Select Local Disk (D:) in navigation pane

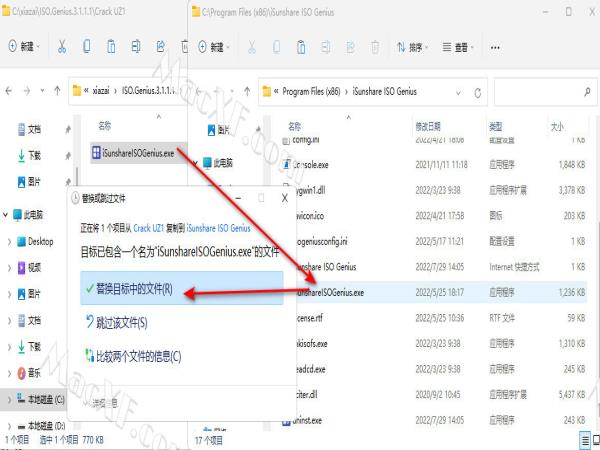(41, 426)
